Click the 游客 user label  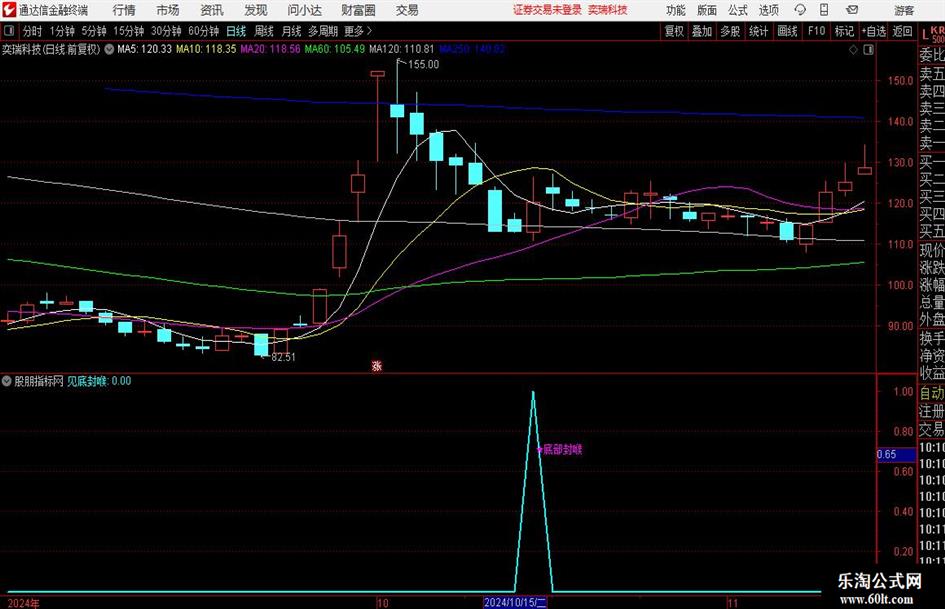(x=904, y=10)
